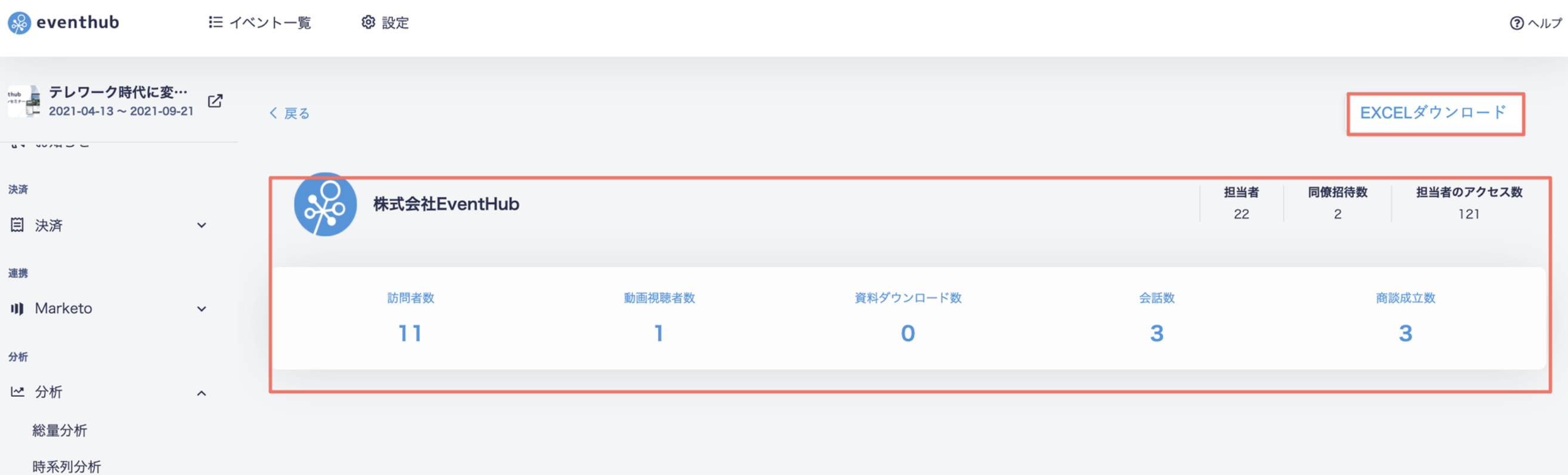The width and height of the screenshot is (1568, 475).
Task: Open event page in new window icon
Action: (215, 101)
